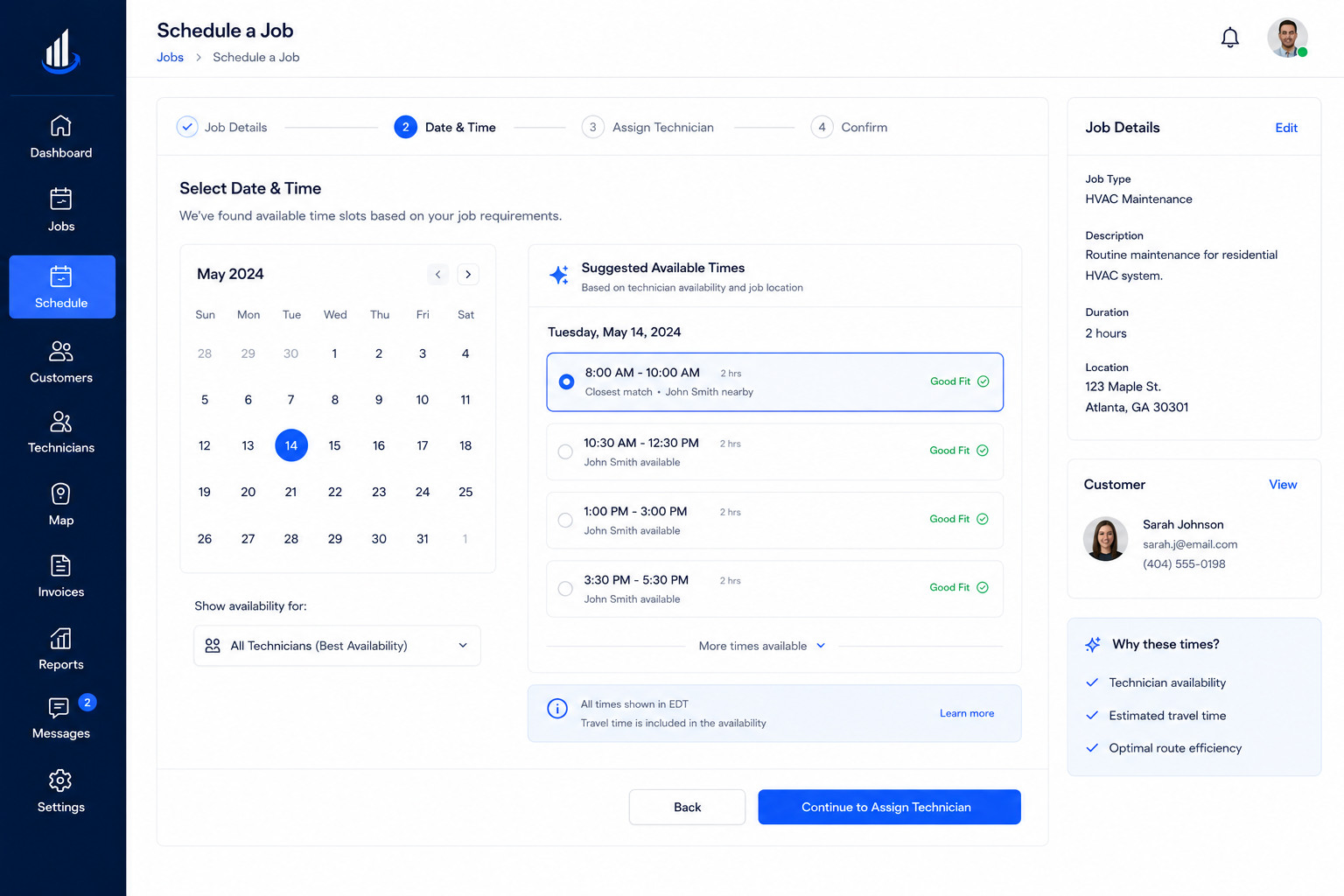Open the Invoices document icon
The width and height of the screenshot is (1344, 896).
(x=60, y=566)
